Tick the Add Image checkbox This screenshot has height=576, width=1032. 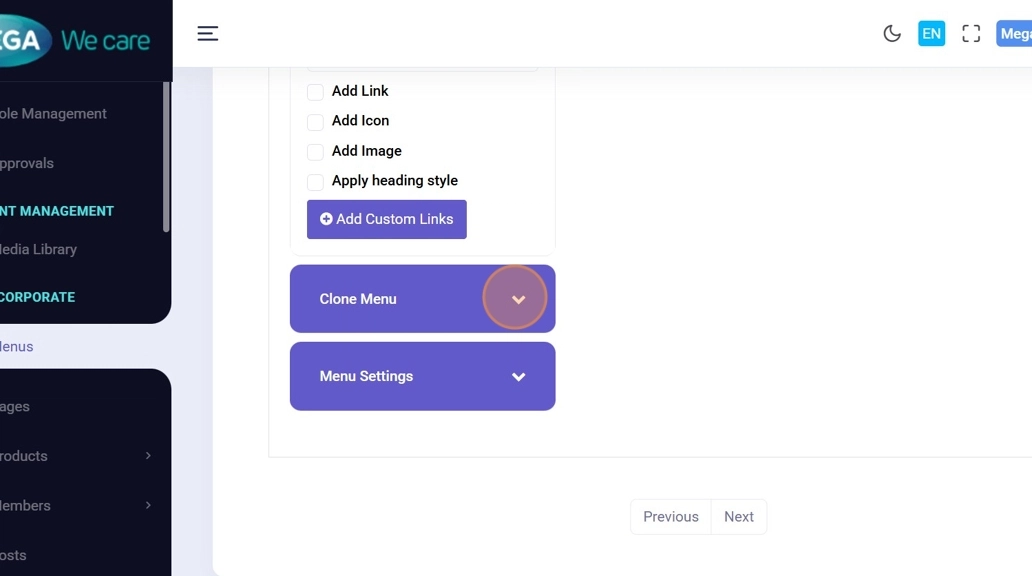coord(315,152)
